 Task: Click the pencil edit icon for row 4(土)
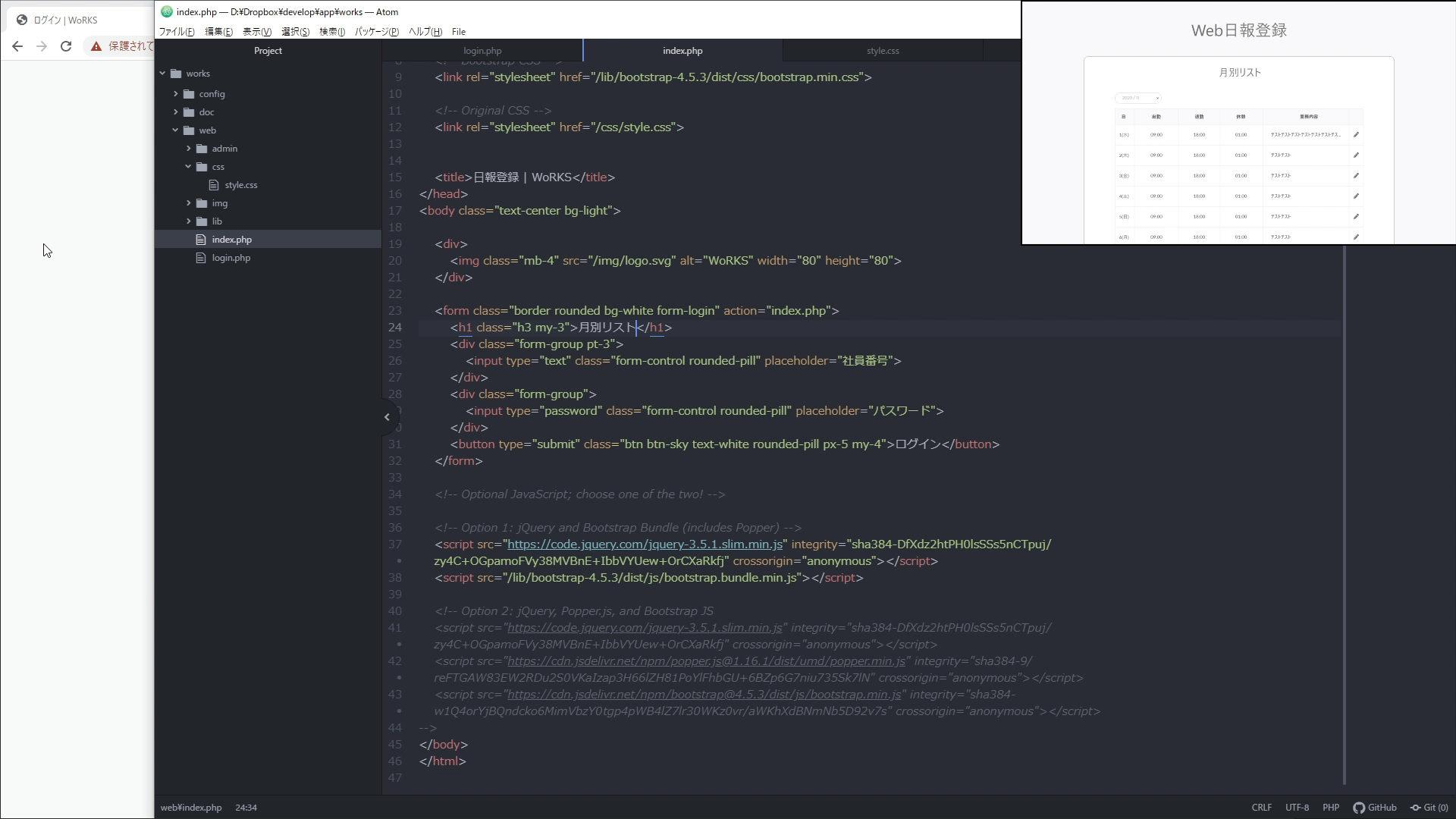(1356, 196)
